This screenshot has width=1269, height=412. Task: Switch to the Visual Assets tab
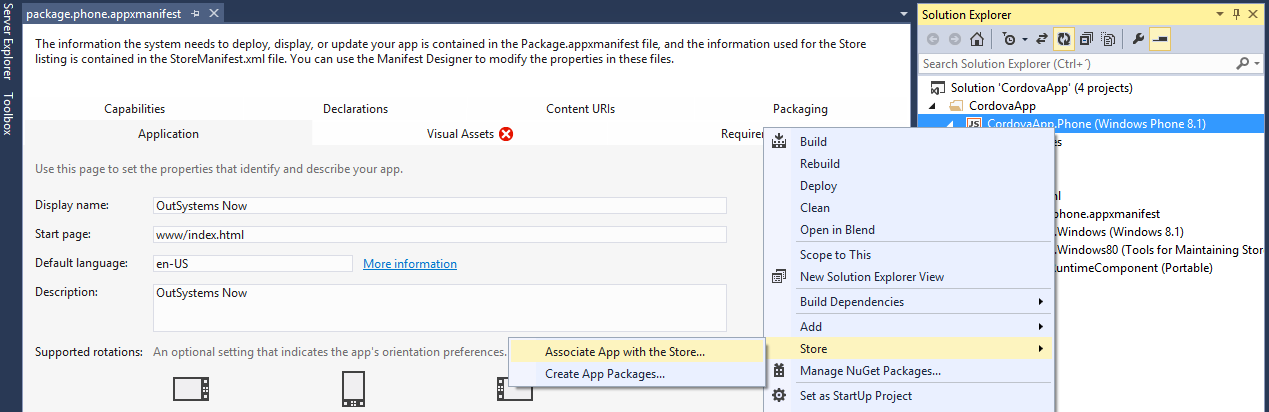(460, 134)
